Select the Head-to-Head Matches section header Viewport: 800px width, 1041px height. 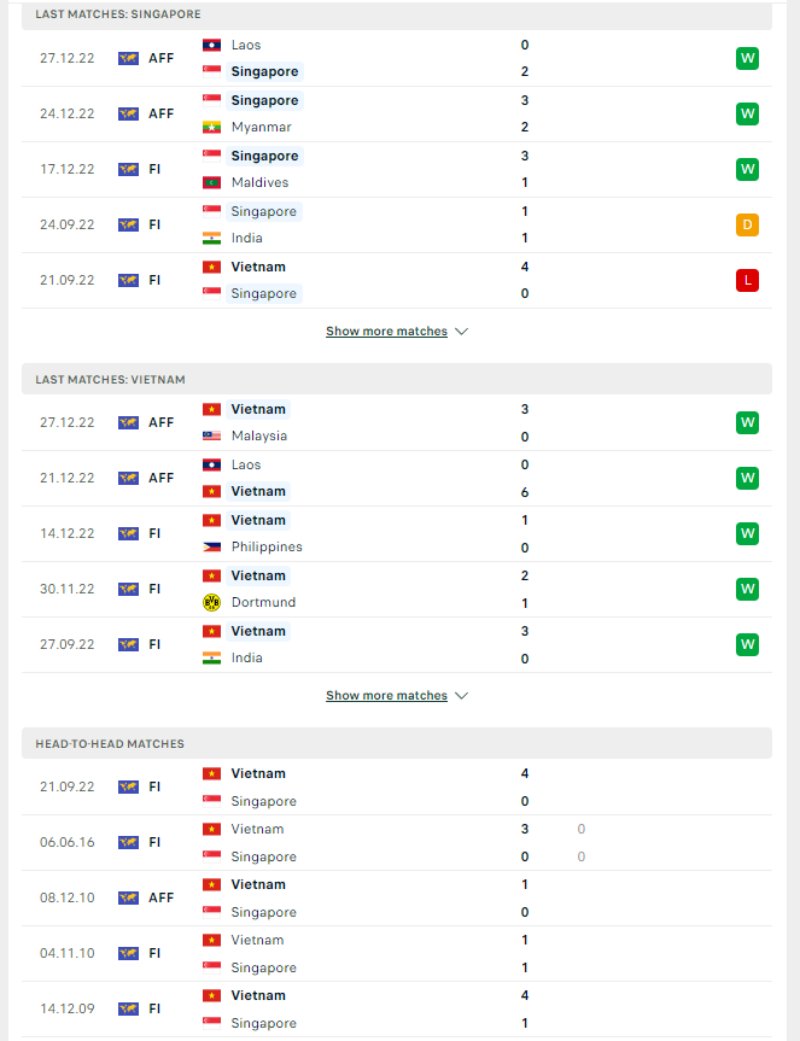(397, 744)
